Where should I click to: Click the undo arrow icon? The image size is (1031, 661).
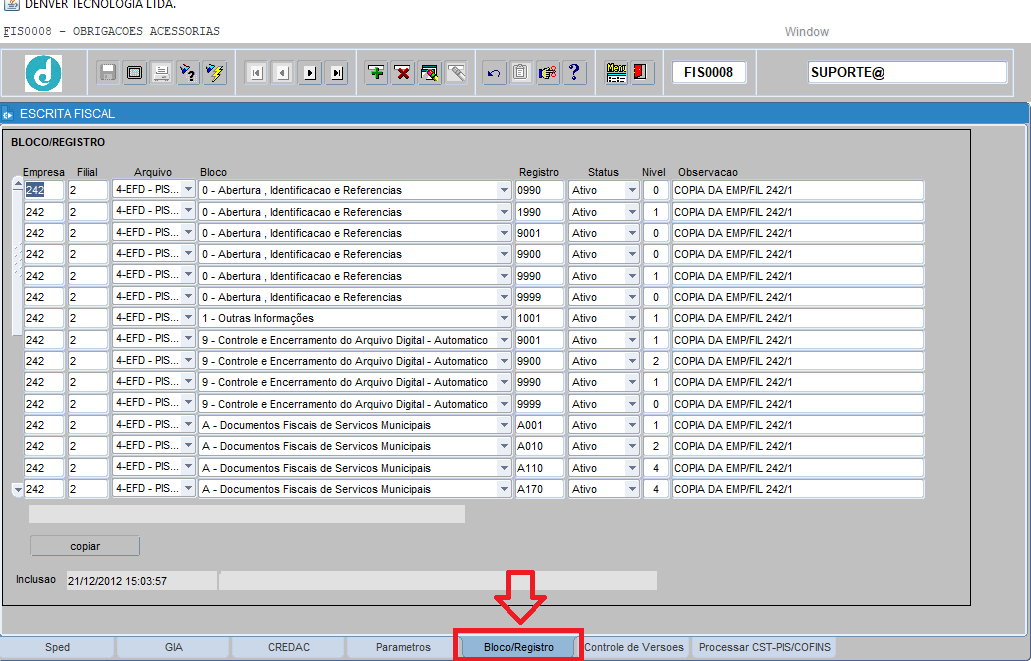coord(494,72)
